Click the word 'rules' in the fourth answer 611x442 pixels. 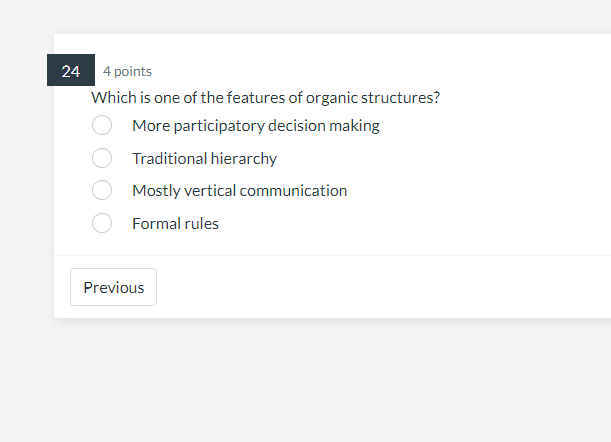coord(200,223)
